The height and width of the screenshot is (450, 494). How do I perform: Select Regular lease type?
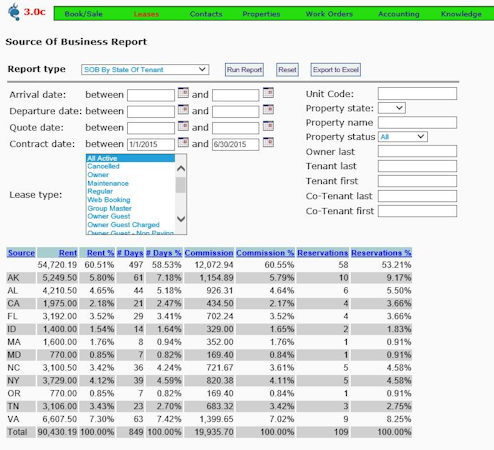tap(130, 191)
